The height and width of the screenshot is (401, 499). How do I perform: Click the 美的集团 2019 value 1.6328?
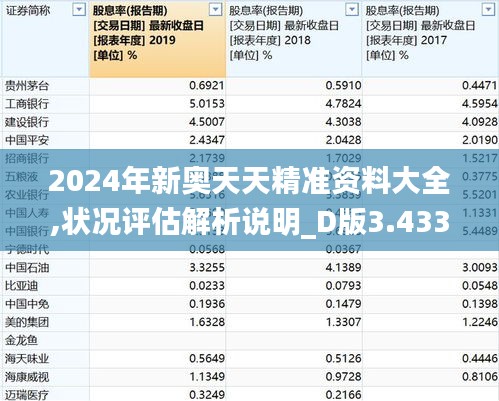pos(207,322)
